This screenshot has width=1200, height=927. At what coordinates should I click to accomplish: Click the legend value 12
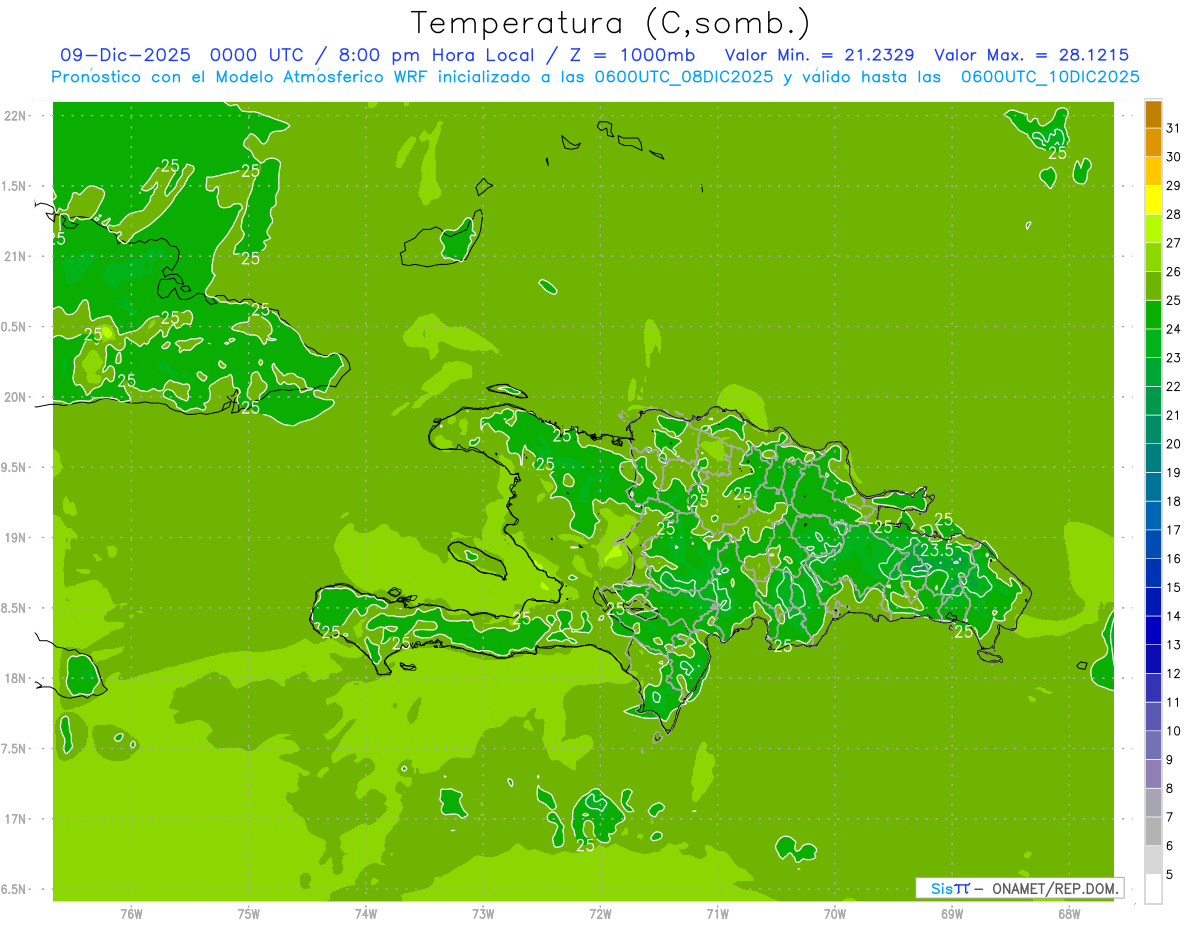1173,673
